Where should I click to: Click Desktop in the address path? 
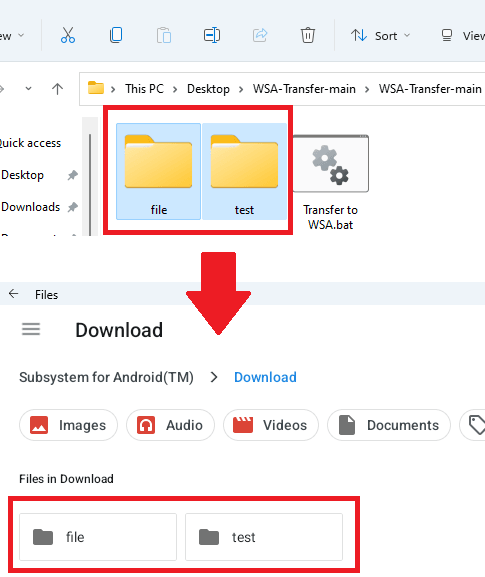click(x=208, y=89)
